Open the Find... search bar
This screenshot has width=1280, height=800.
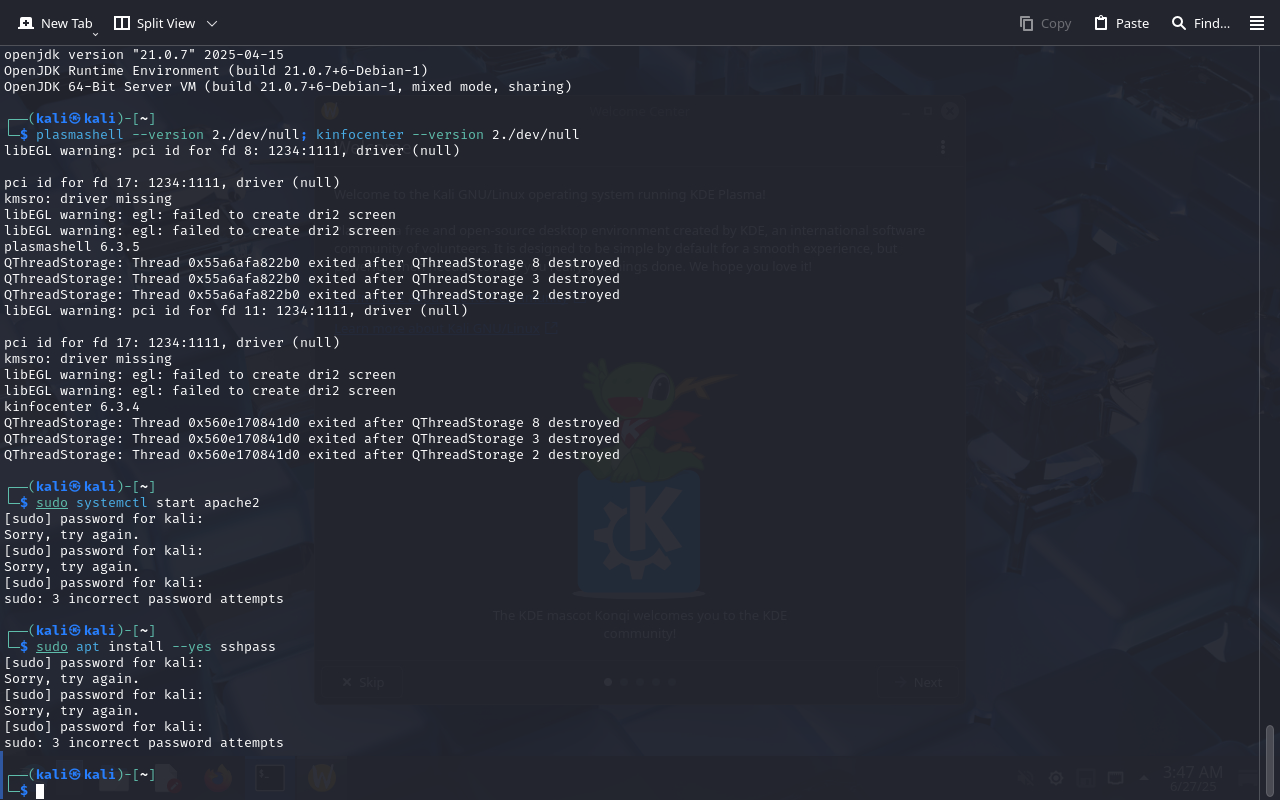(x=1200, y=23)
